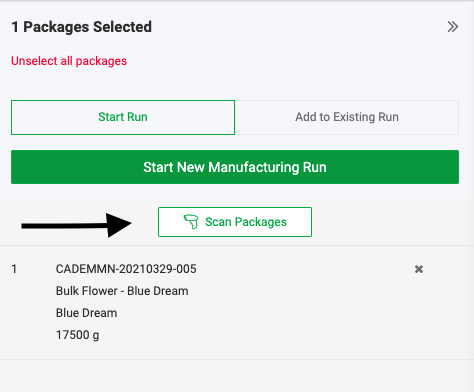474x392 pixels.
Task: Start New Manufacturing Run
Action: click(x=235, y=167)
